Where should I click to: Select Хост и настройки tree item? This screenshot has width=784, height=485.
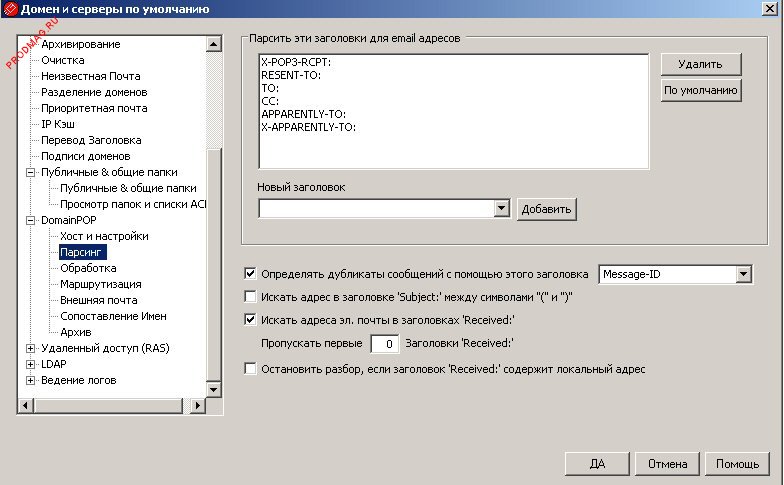coord(104,236)
